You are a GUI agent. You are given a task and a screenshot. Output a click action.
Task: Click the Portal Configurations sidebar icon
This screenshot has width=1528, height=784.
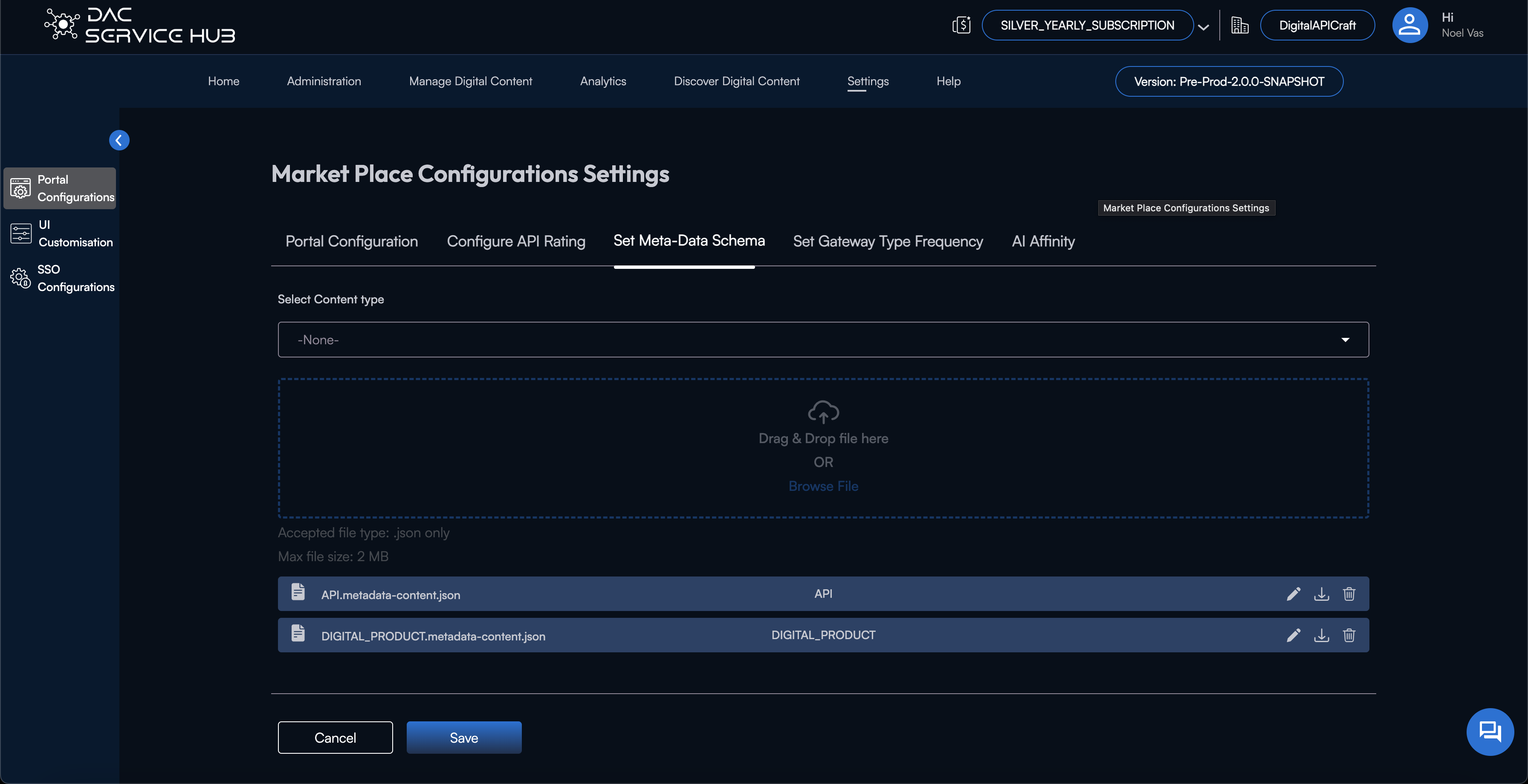(20, 188)
